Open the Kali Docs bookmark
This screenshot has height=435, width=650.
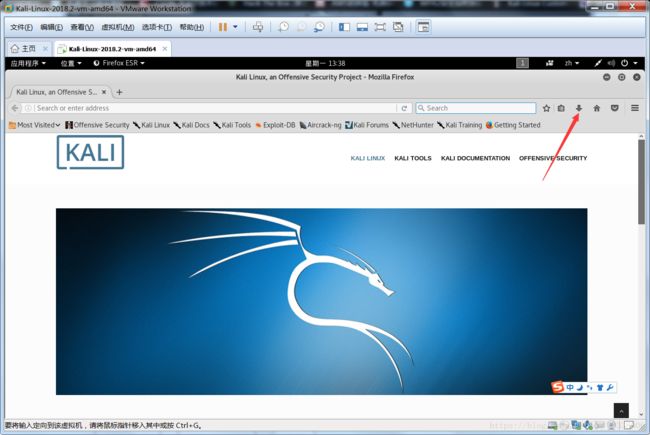[191, 125]
